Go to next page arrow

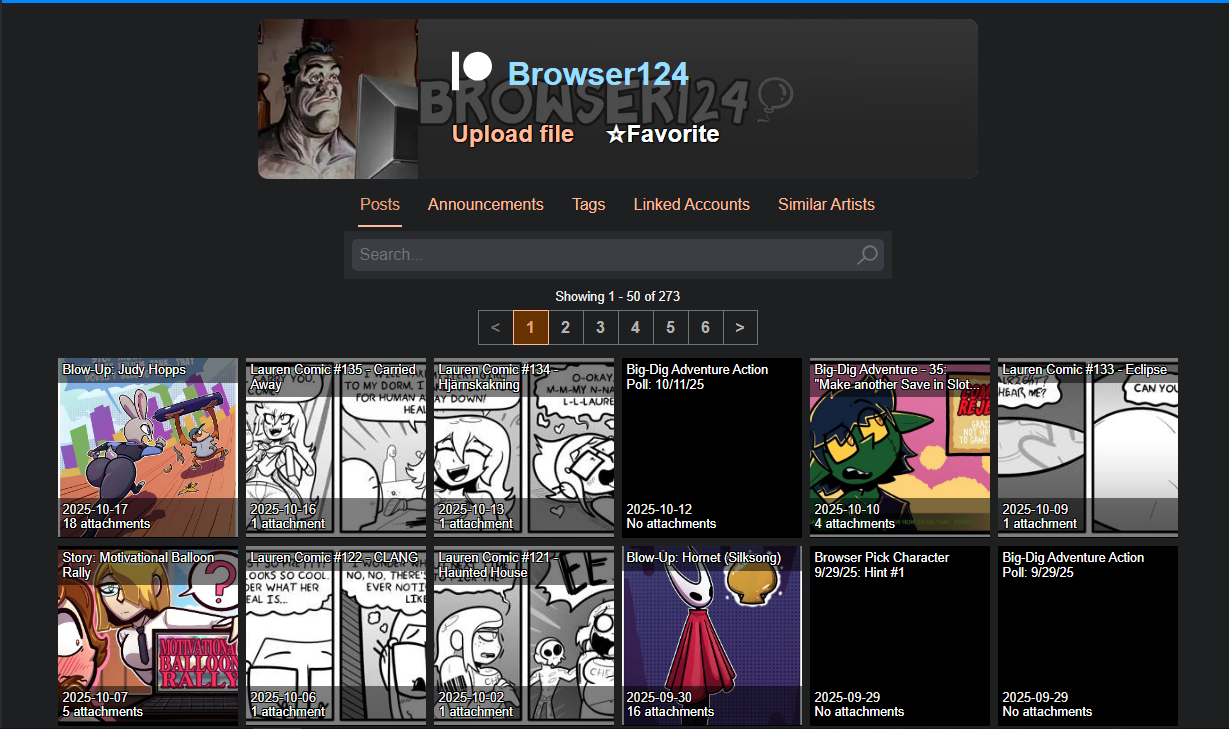click(740, 327)
